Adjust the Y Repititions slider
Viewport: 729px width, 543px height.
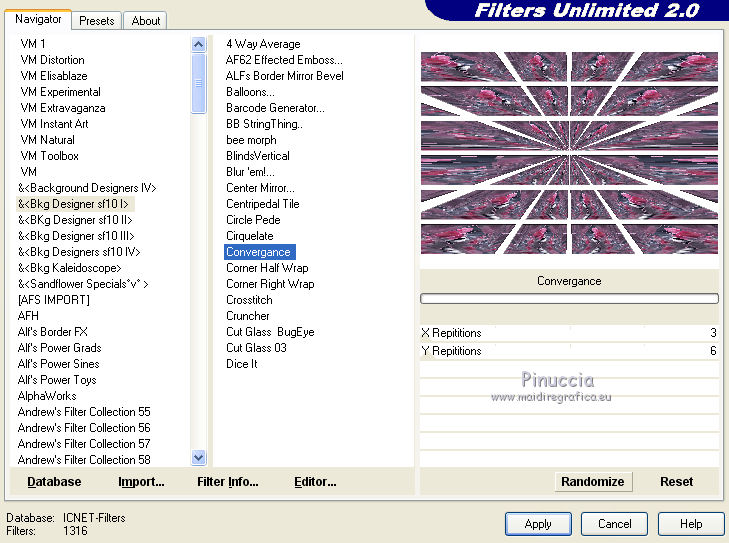click(569, 351)
